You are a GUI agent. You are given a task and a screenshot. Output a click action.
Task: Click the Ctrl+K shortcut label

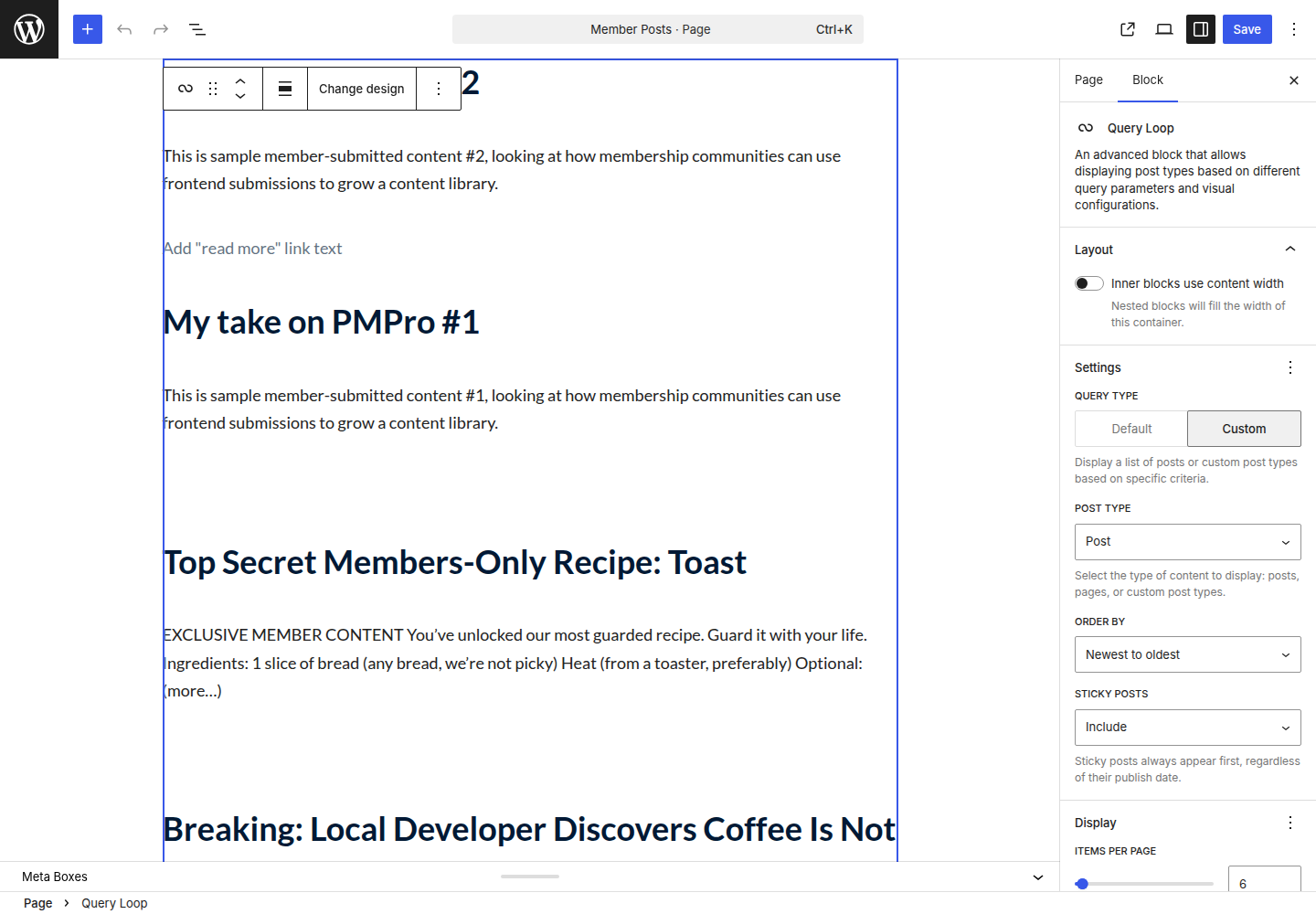click(x=834, y=29)
